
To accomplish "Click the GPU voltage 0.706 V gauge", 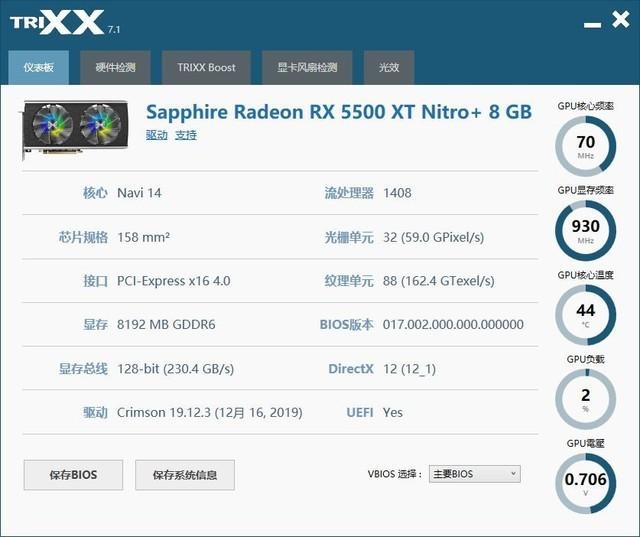I will coord(586,484).
